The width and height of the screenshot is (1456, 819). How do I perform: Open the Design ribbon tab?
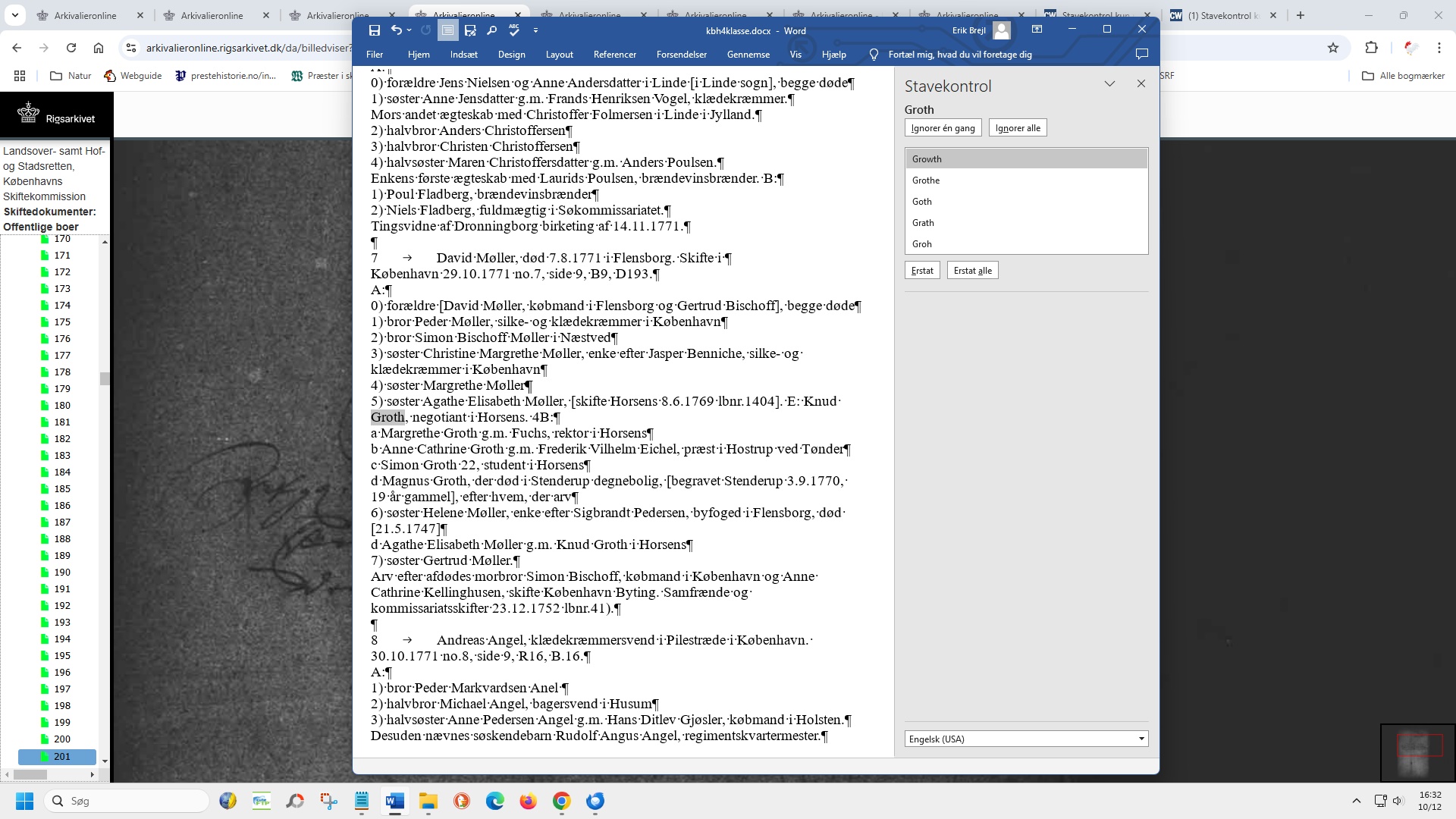click(512, 55)
